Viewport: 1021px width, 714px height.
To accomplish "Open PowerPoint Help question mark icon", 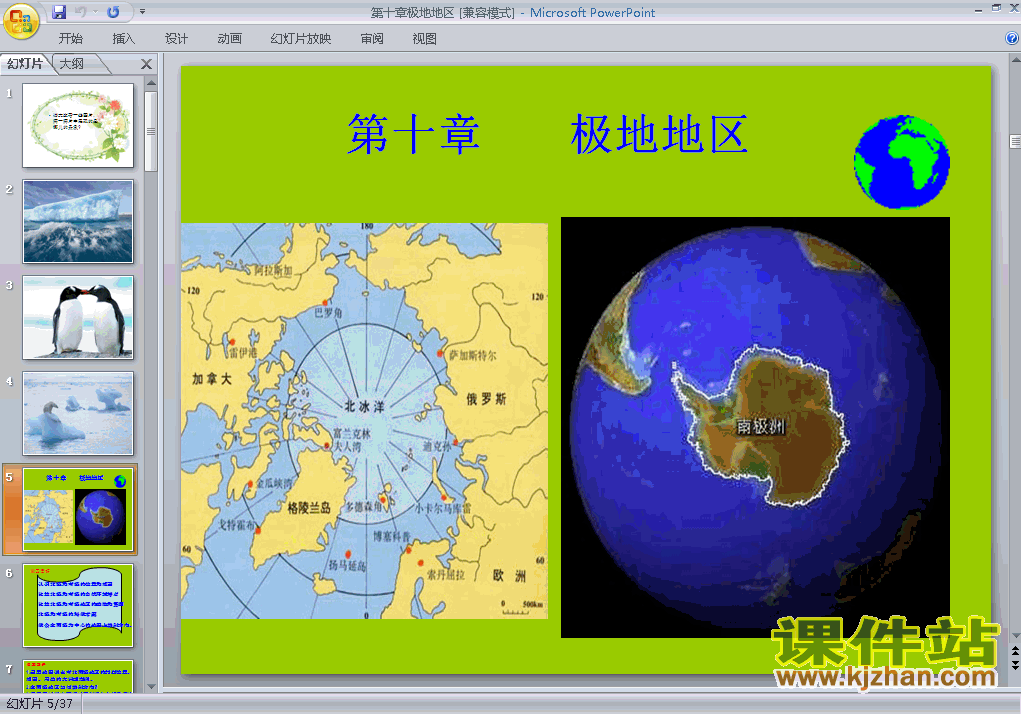I will click(x=1012, y=38).
